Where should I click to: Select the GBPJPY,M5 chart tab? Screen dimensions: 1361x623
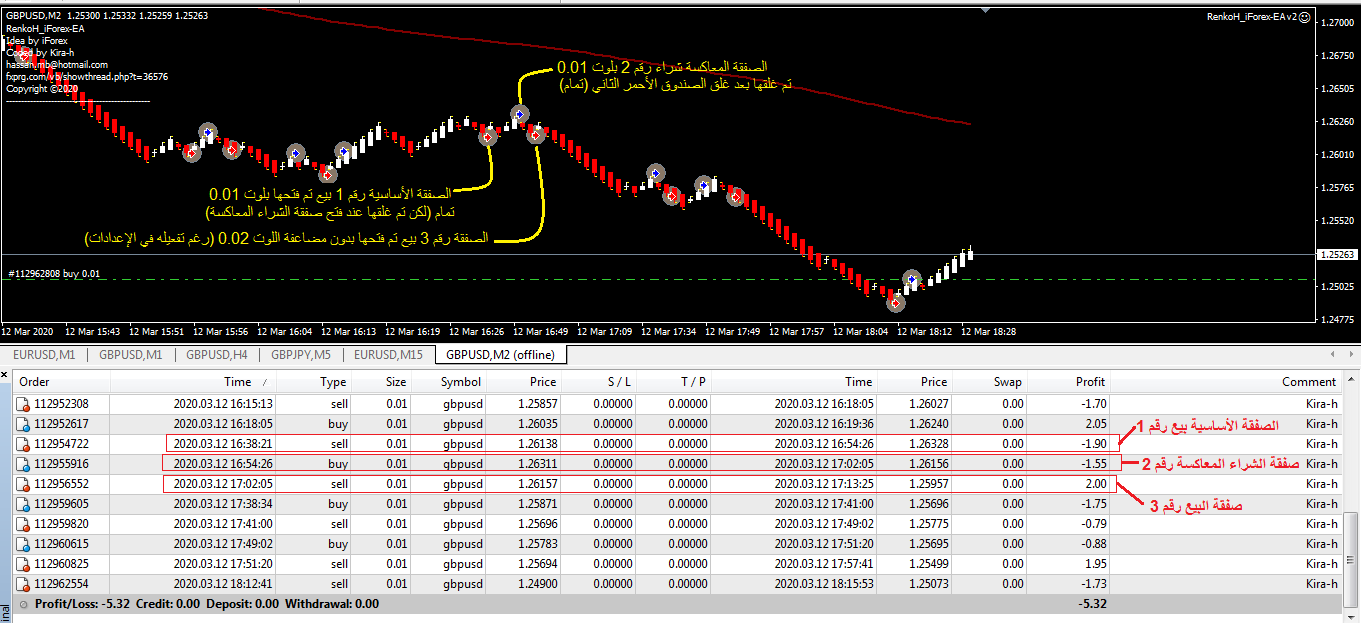(299, 355)
